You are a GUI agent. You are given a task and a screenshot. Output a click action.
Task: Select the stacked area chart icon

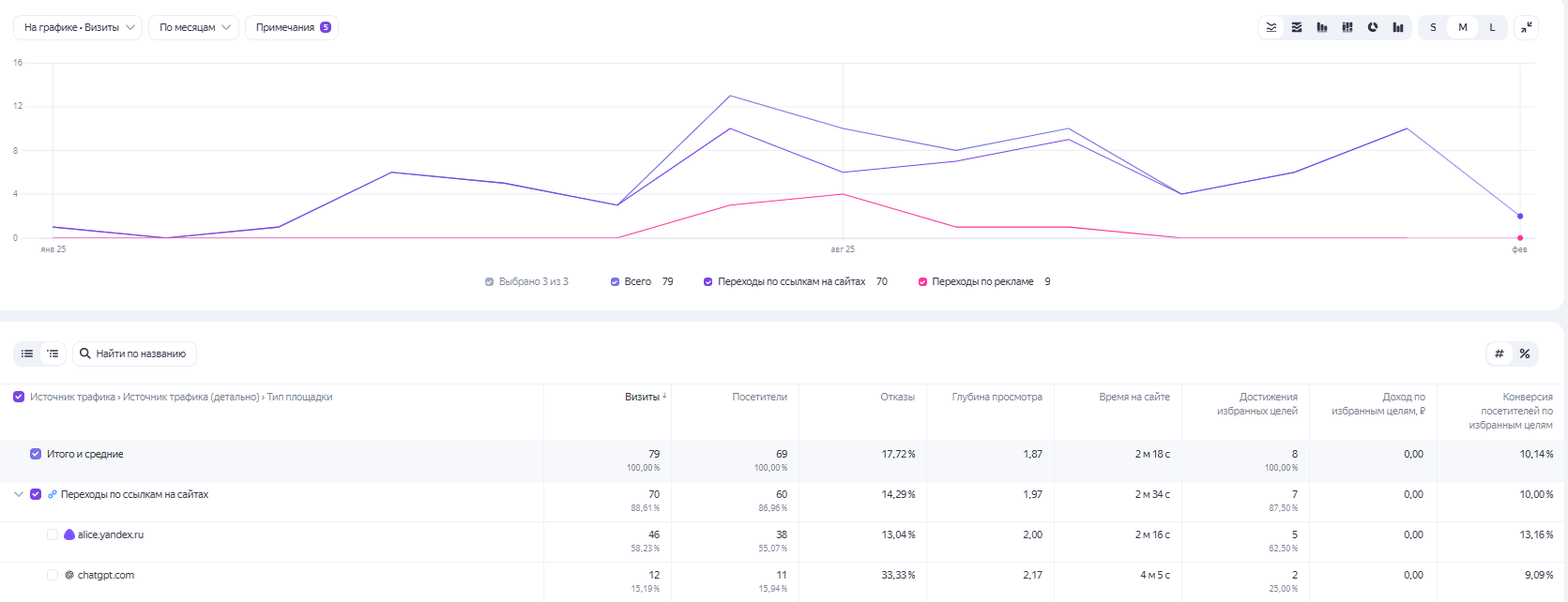(1297, 27)
